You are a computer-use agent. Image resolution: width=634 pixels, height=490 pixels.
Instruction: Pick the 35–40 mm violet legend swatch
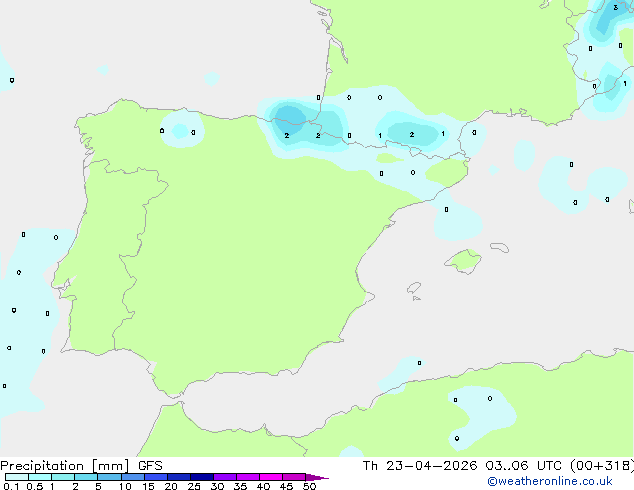[248, 477]
